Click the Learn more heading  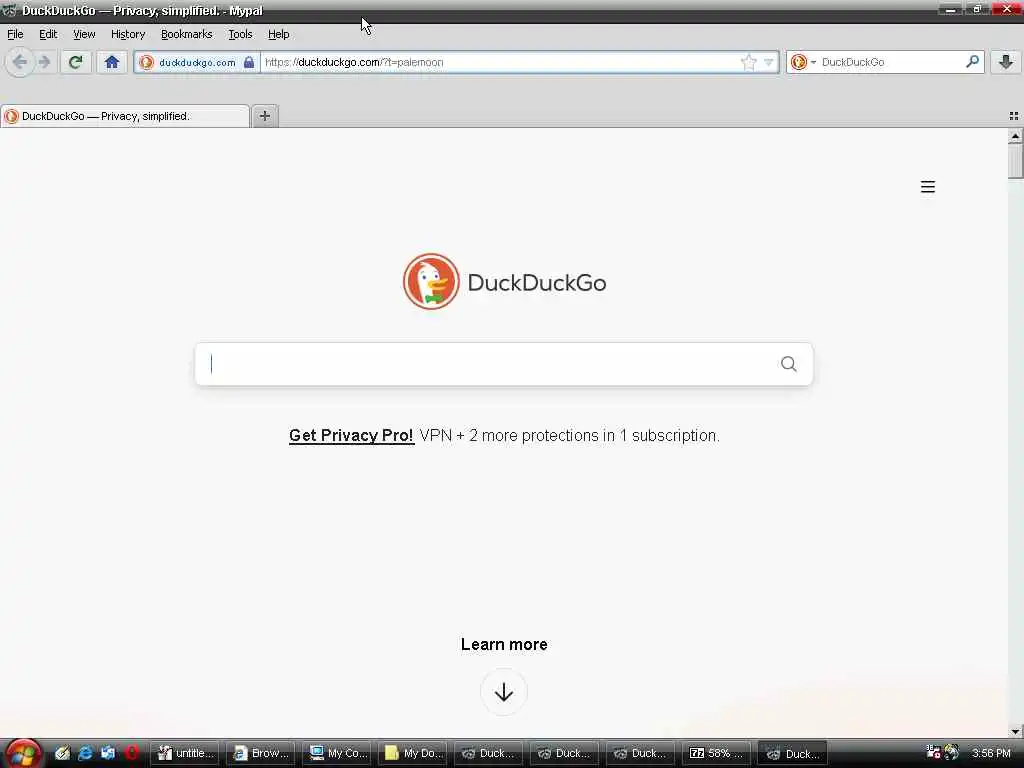504,644
